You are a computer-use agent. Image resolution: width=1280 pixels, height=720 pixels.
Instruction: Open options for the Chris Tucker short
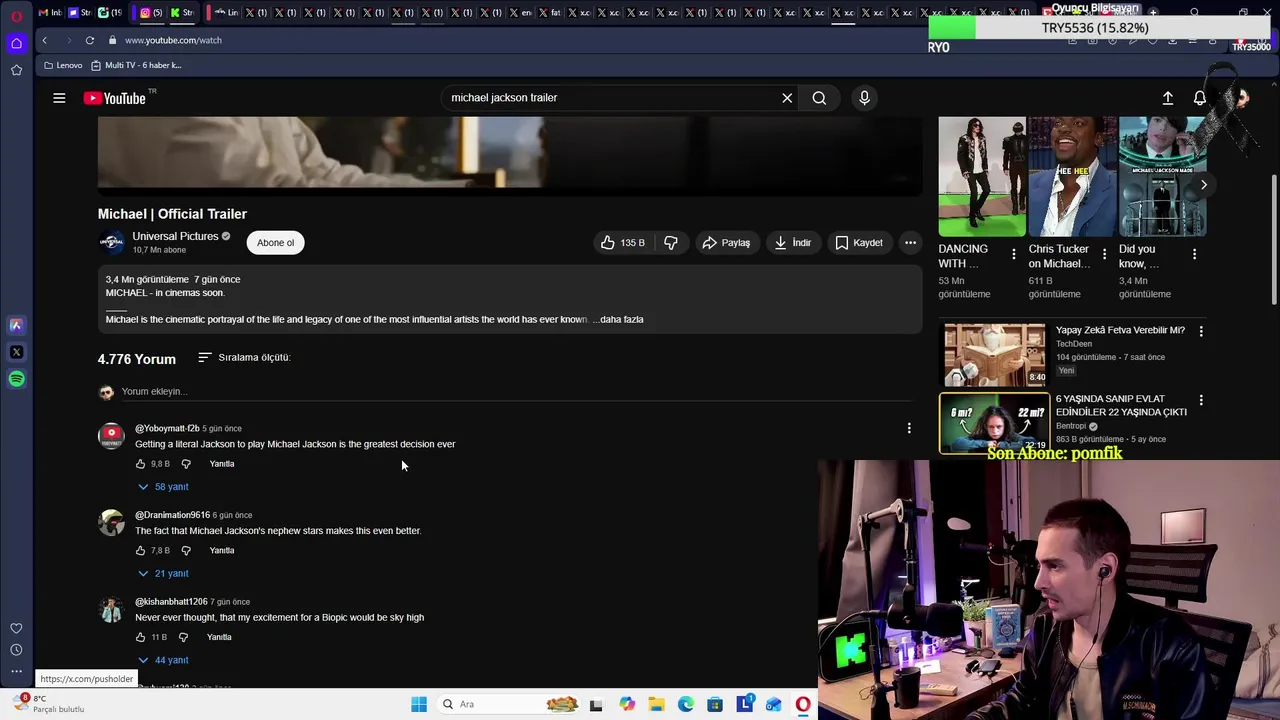point(1104,254)
